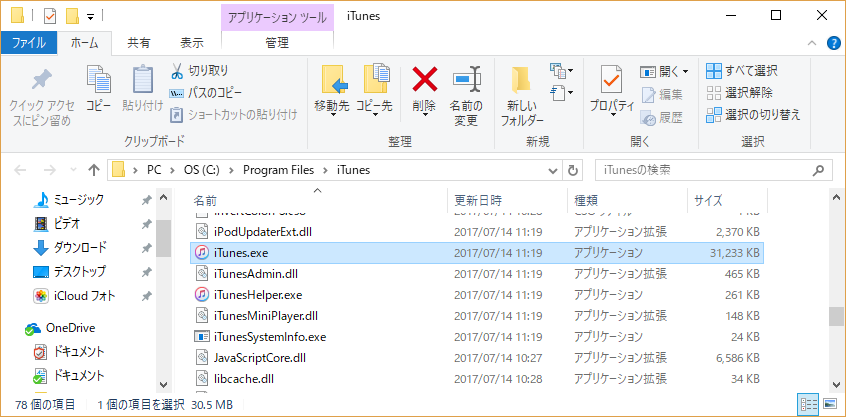
Task: Select the iTunesHelper.exe file
Action: pos(477,295)
